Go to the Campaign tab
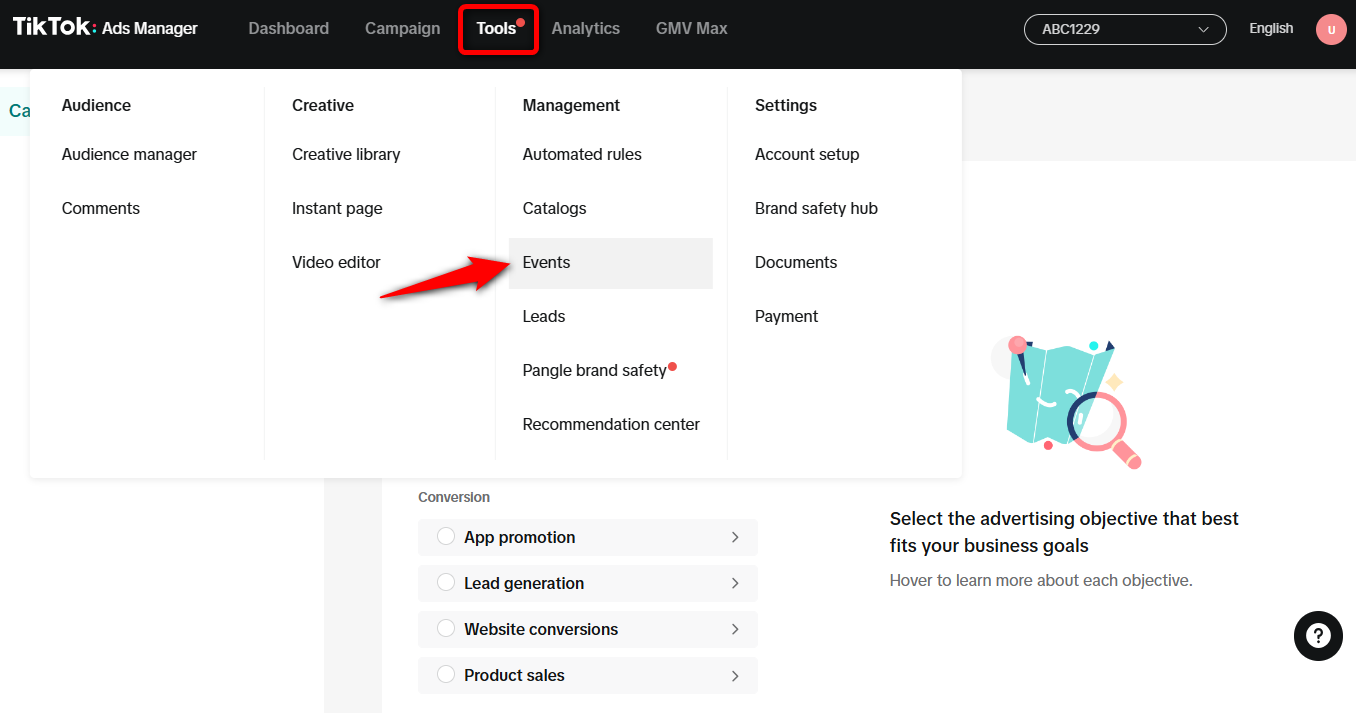The height and width of the screenshot is (713, 1356). pyautogui.click(x=402, y=28)
